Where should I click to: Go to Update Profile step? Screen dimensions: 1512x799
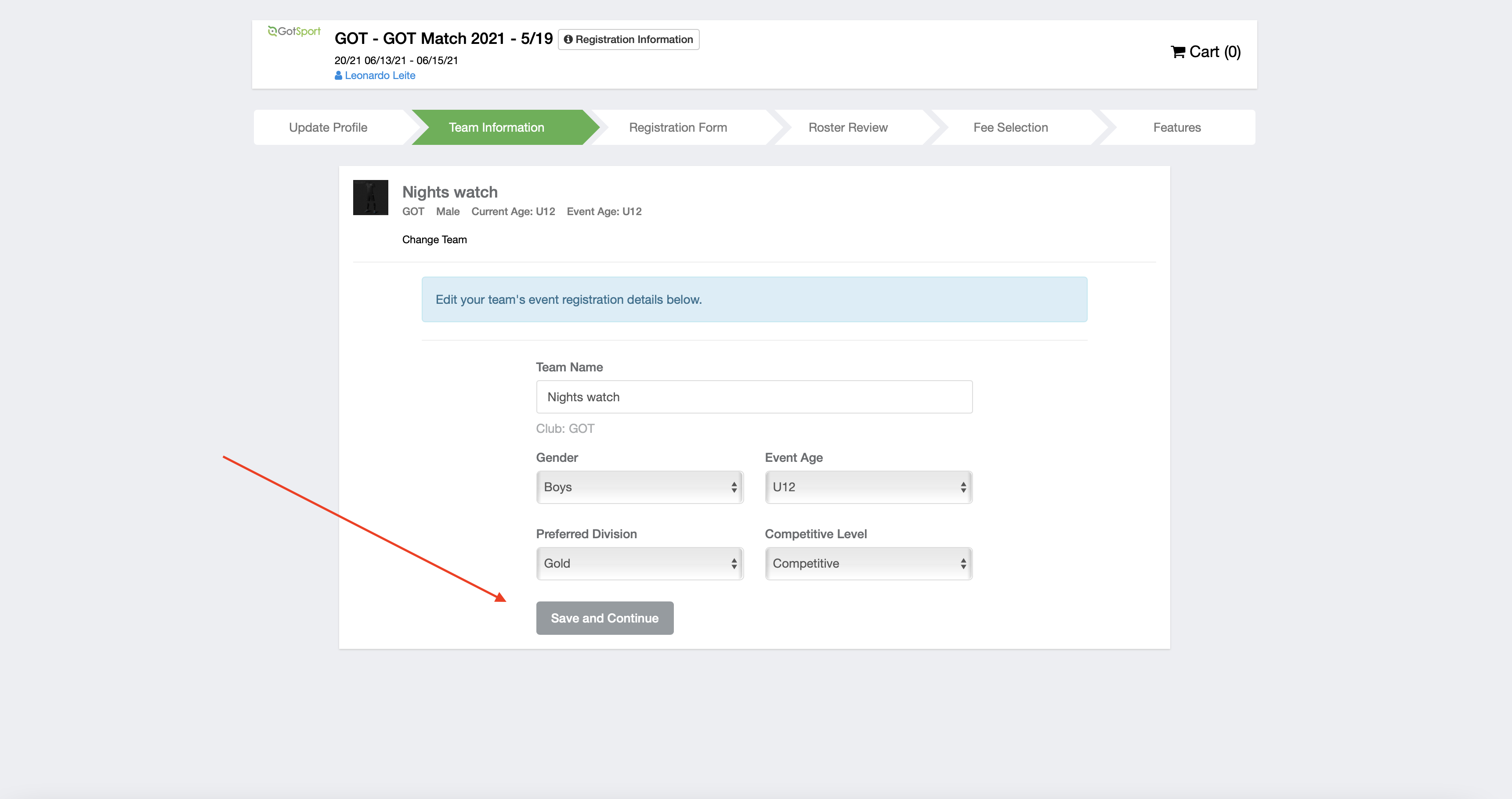pos(328,127)
